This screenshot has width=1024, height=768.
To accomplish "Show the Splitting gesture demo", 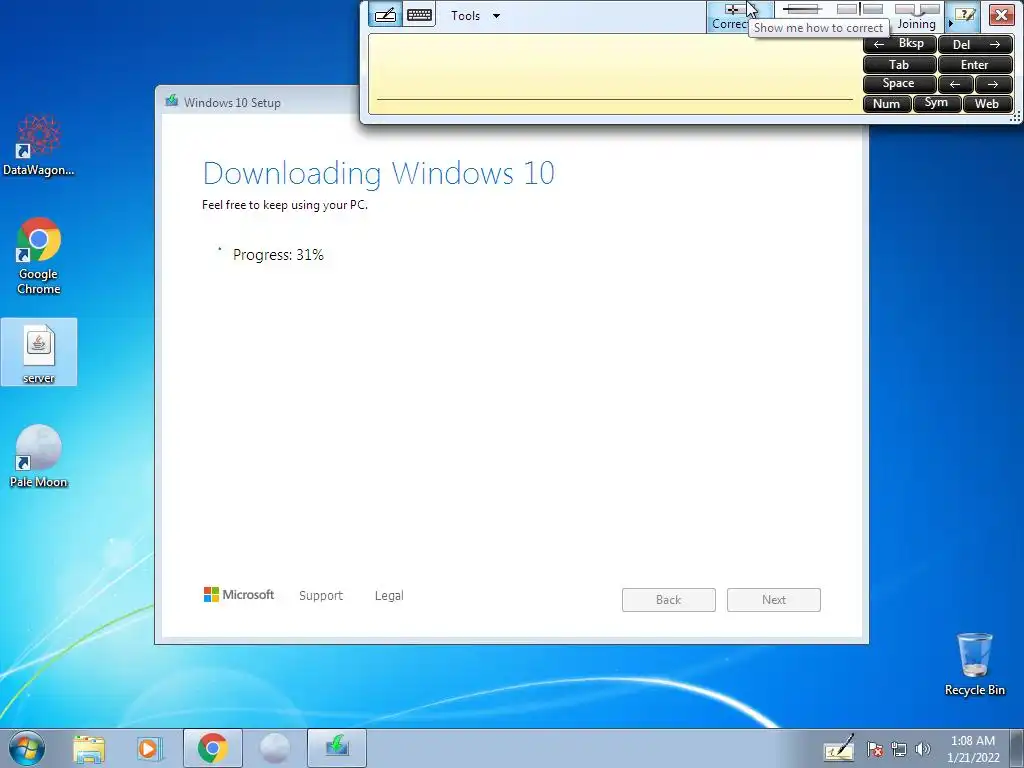I will 859,9.
